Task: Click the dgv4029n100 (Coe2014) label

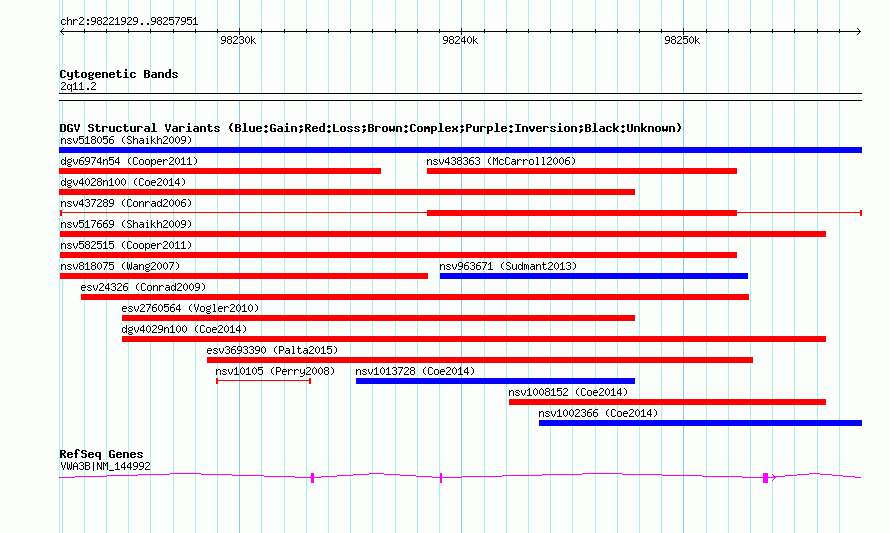Action: (184, 329)
